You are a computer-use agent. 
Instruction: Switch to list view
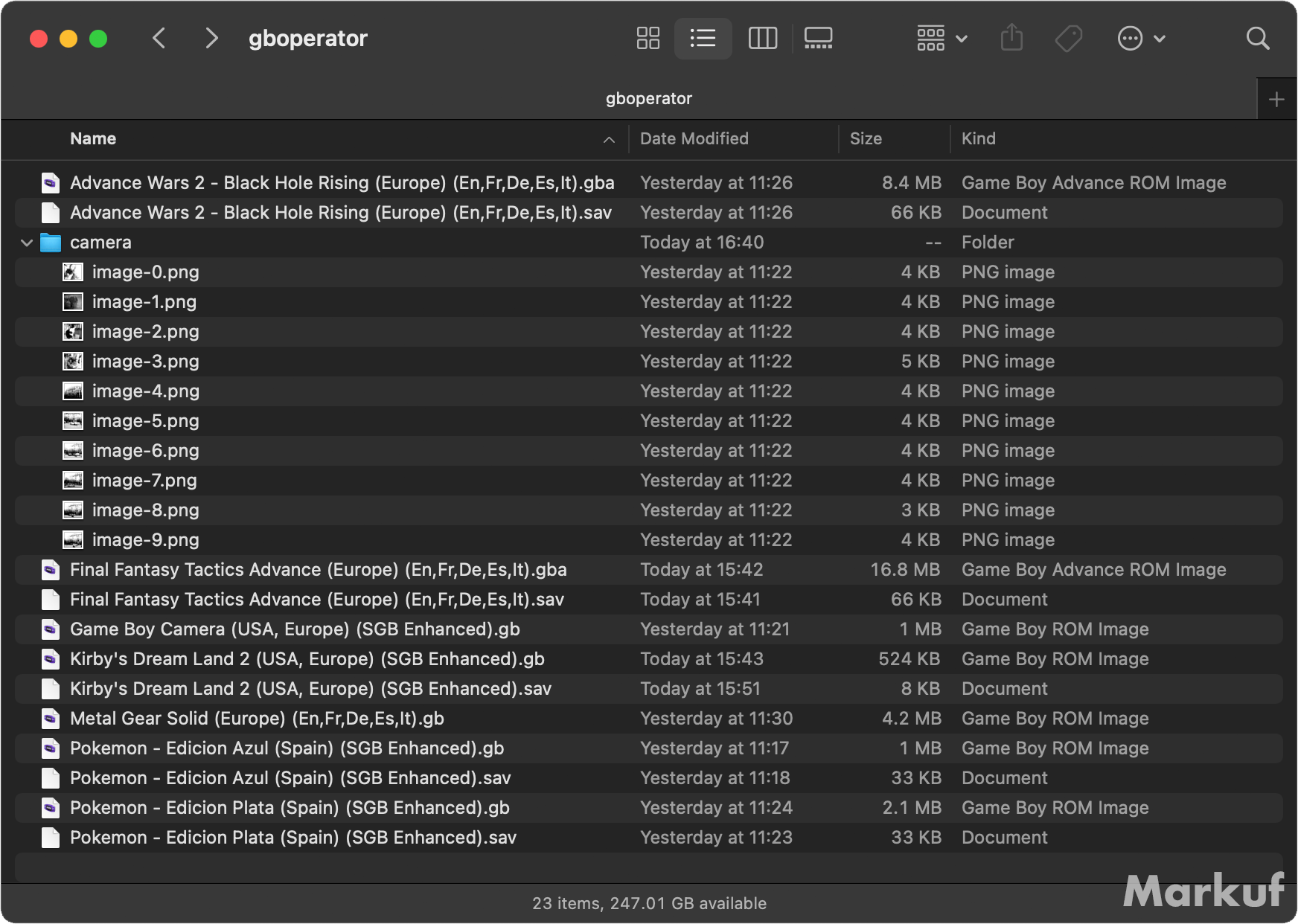point(703,38)
